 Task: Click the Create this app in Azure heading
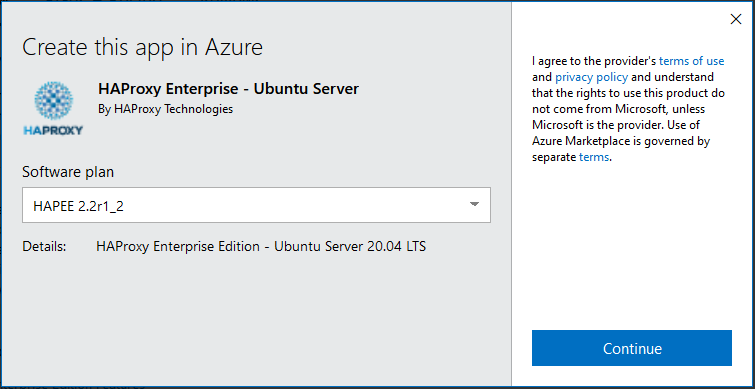click(143, 48)
